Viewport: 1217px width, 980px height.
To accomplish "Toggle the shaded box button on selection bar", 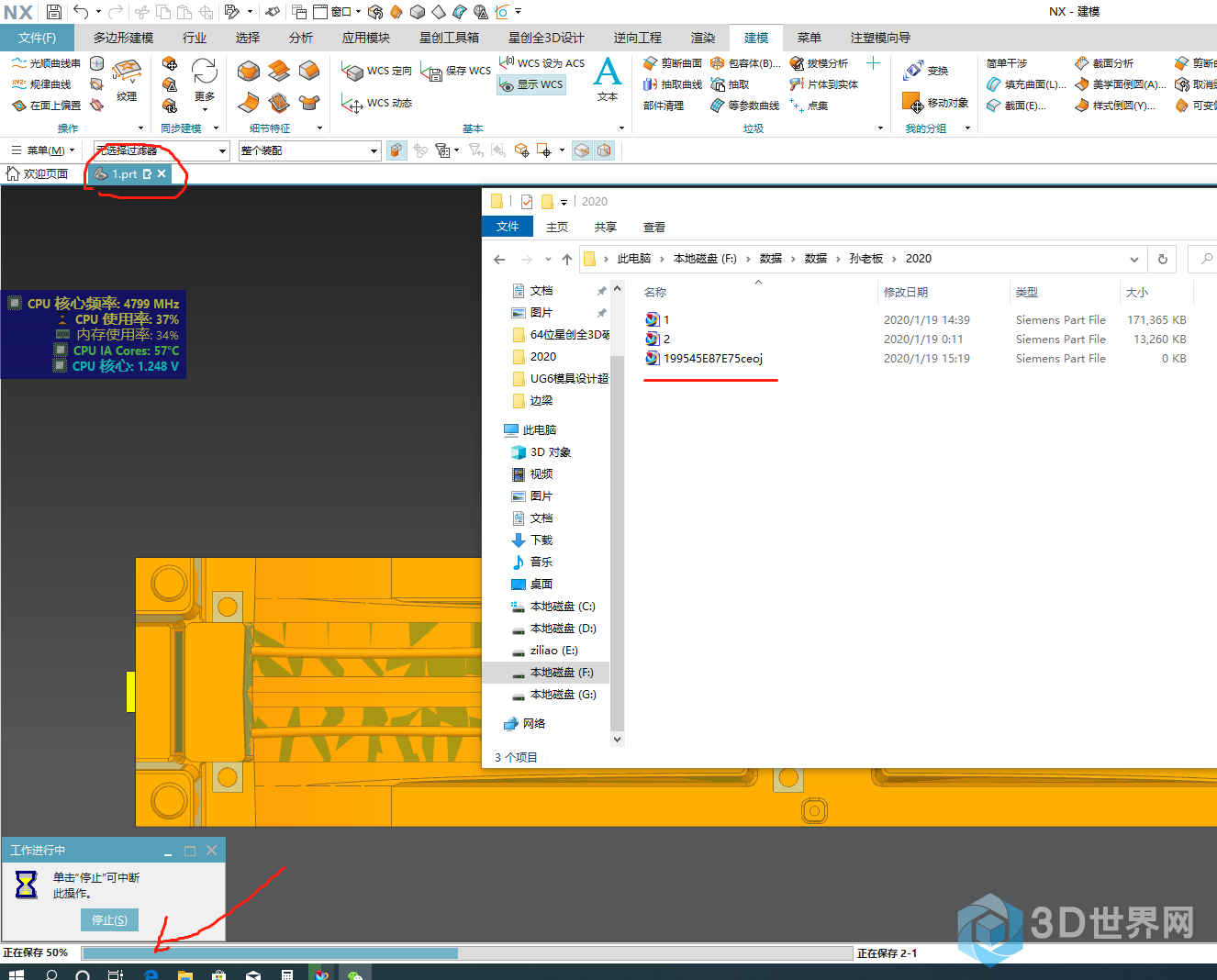I will tap(582, 150).
